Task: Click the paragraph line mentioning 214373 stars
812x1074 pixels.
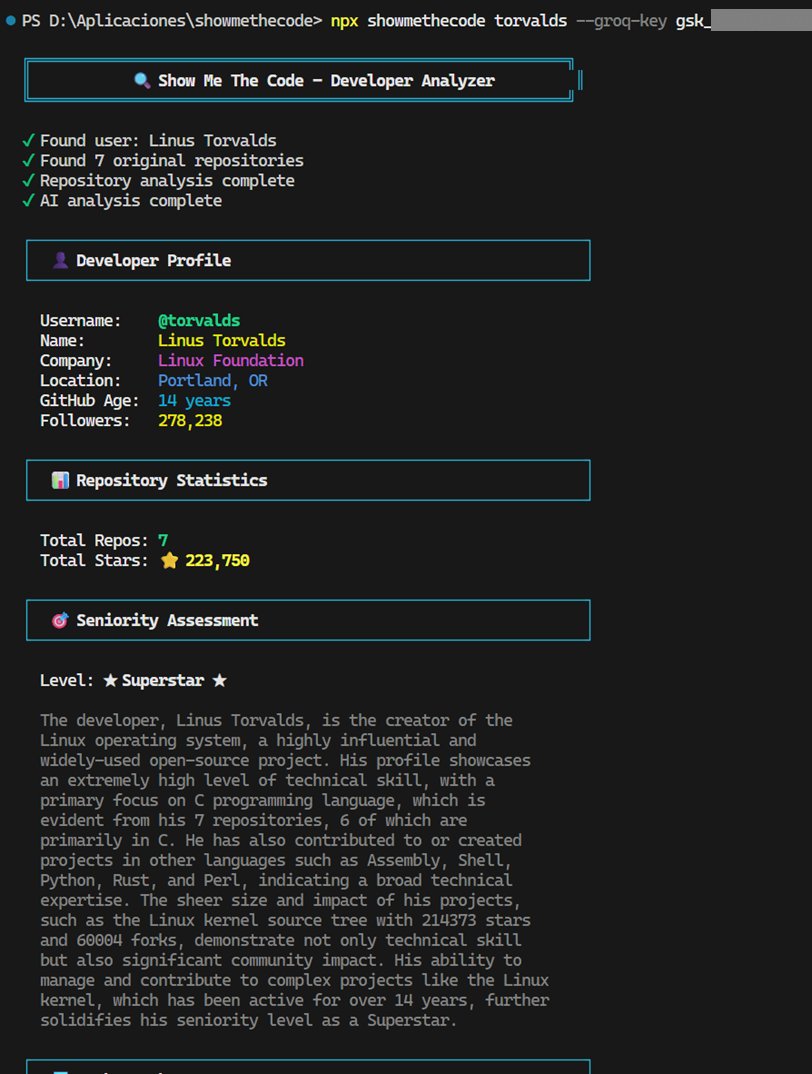Action: [285, 920]
